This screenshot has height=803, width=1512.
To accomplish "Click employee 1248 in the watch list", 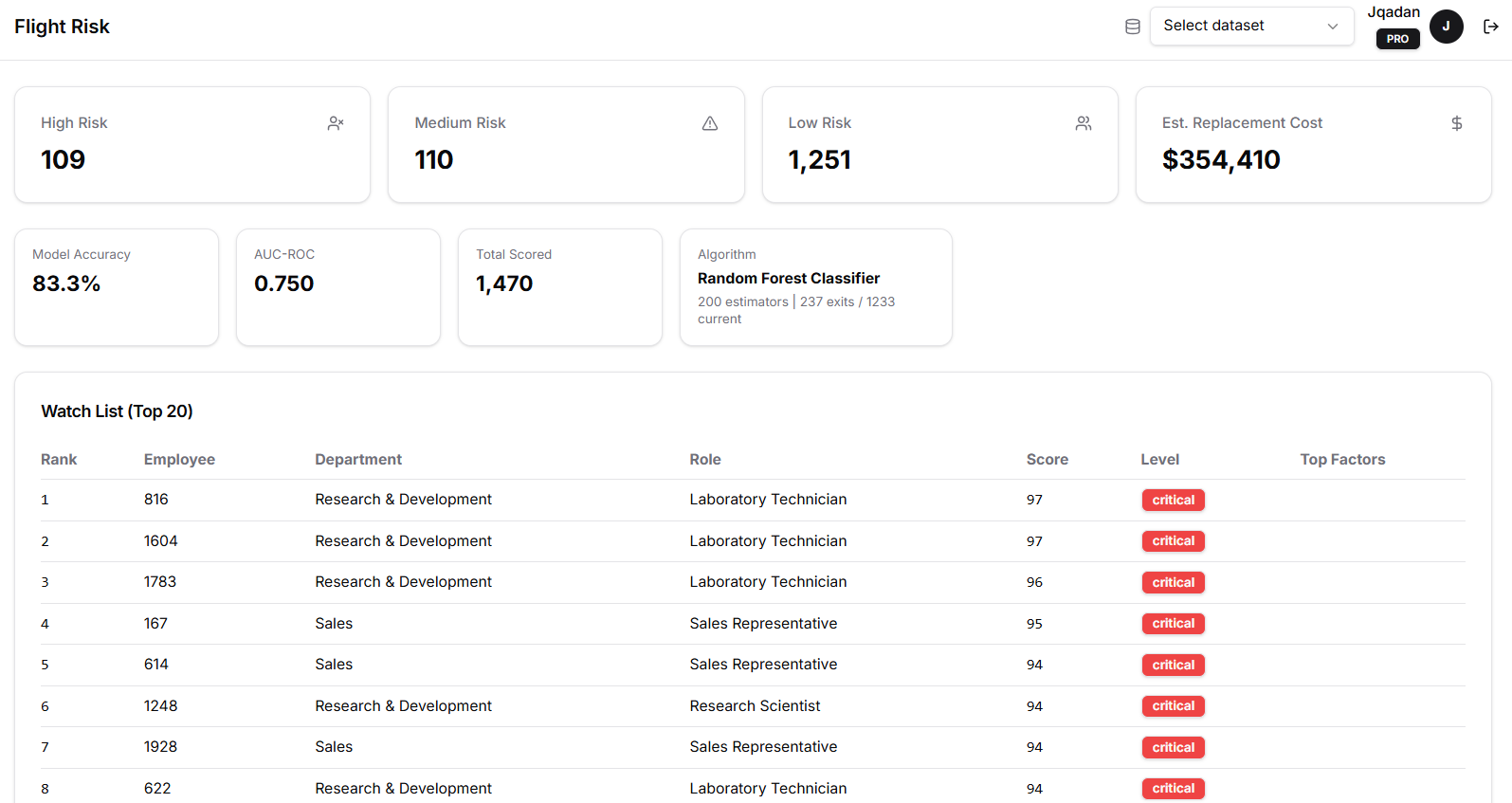I will 160,705.
